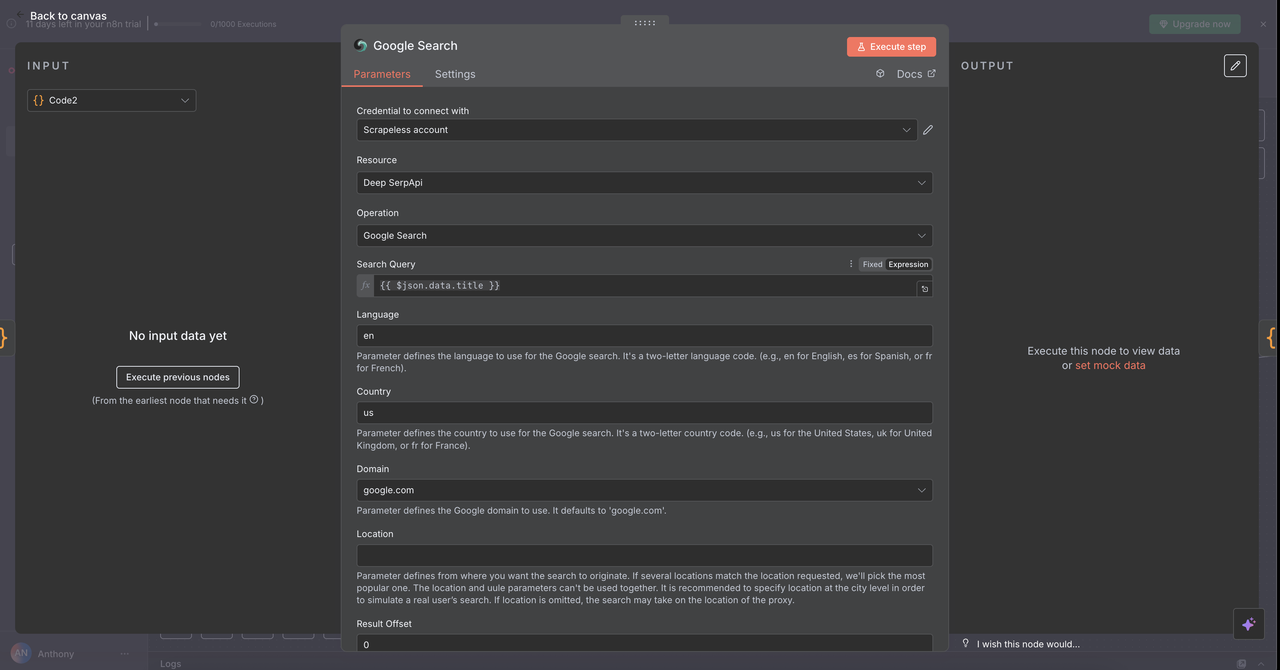The width and height of the screenshot is (1280, 670).
Task: Click the Search Query expression field
Action: (x=645, y=286)
